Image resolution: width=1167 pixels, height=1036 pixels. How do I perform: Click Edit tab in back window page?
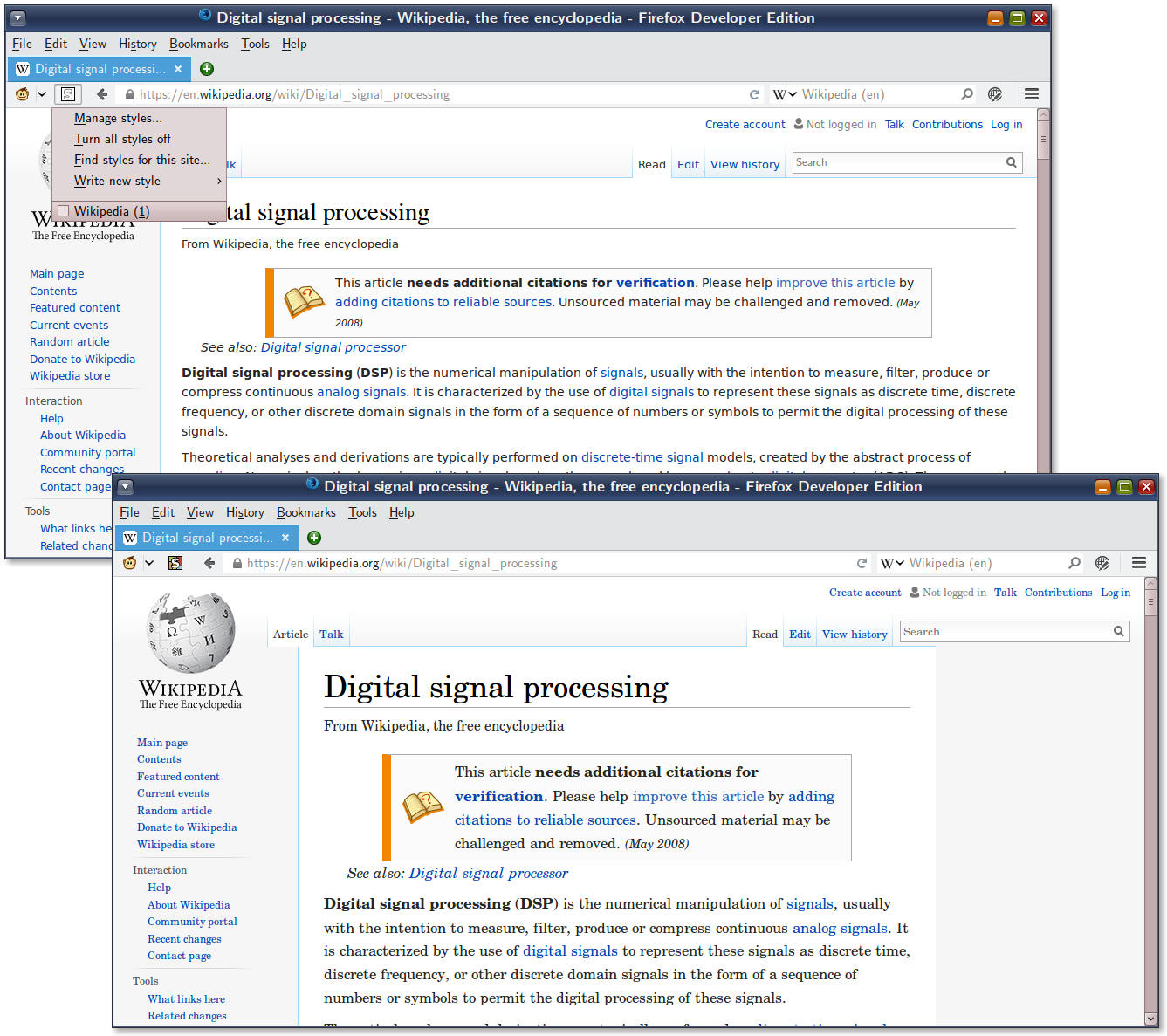(688, 165)
